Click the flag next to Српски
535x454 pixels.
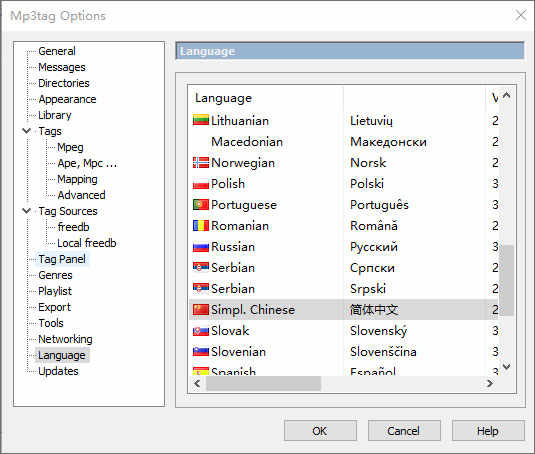click(201, 267)
